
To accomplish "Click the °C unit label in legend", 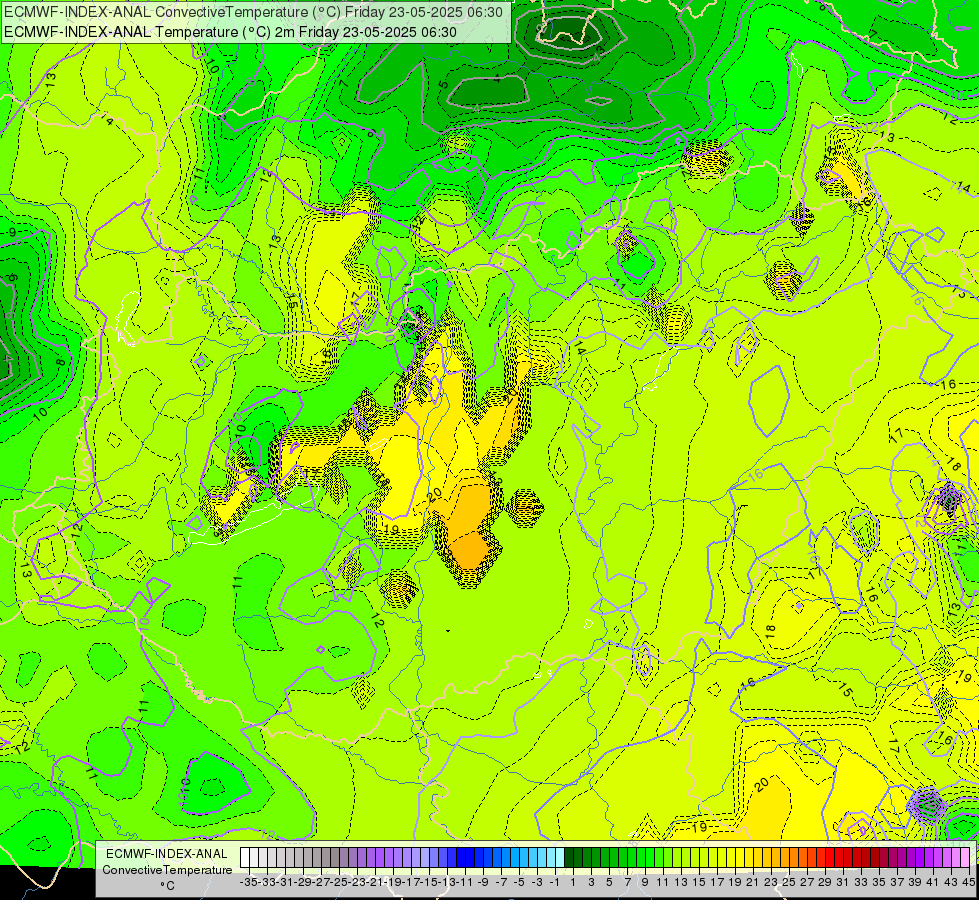I will pos(167,886).
